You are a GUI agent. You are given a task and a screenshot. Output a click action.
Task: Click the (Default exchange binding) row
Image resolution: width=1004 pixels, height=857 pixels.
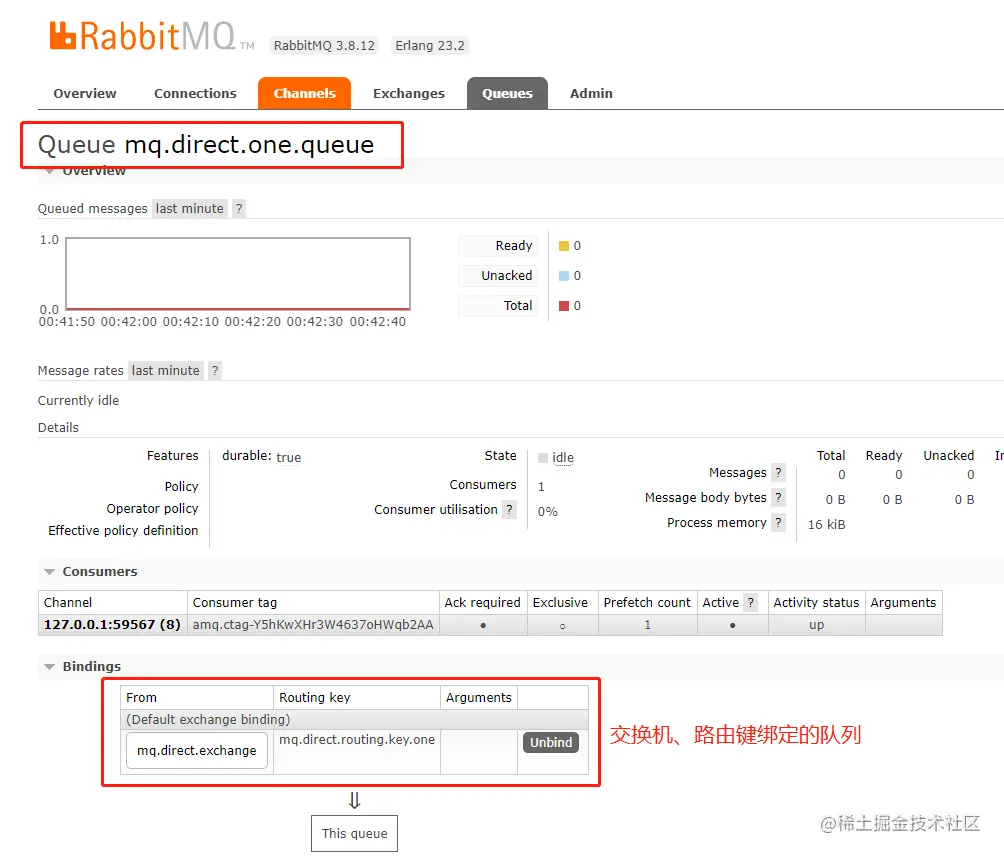point(354,719)
